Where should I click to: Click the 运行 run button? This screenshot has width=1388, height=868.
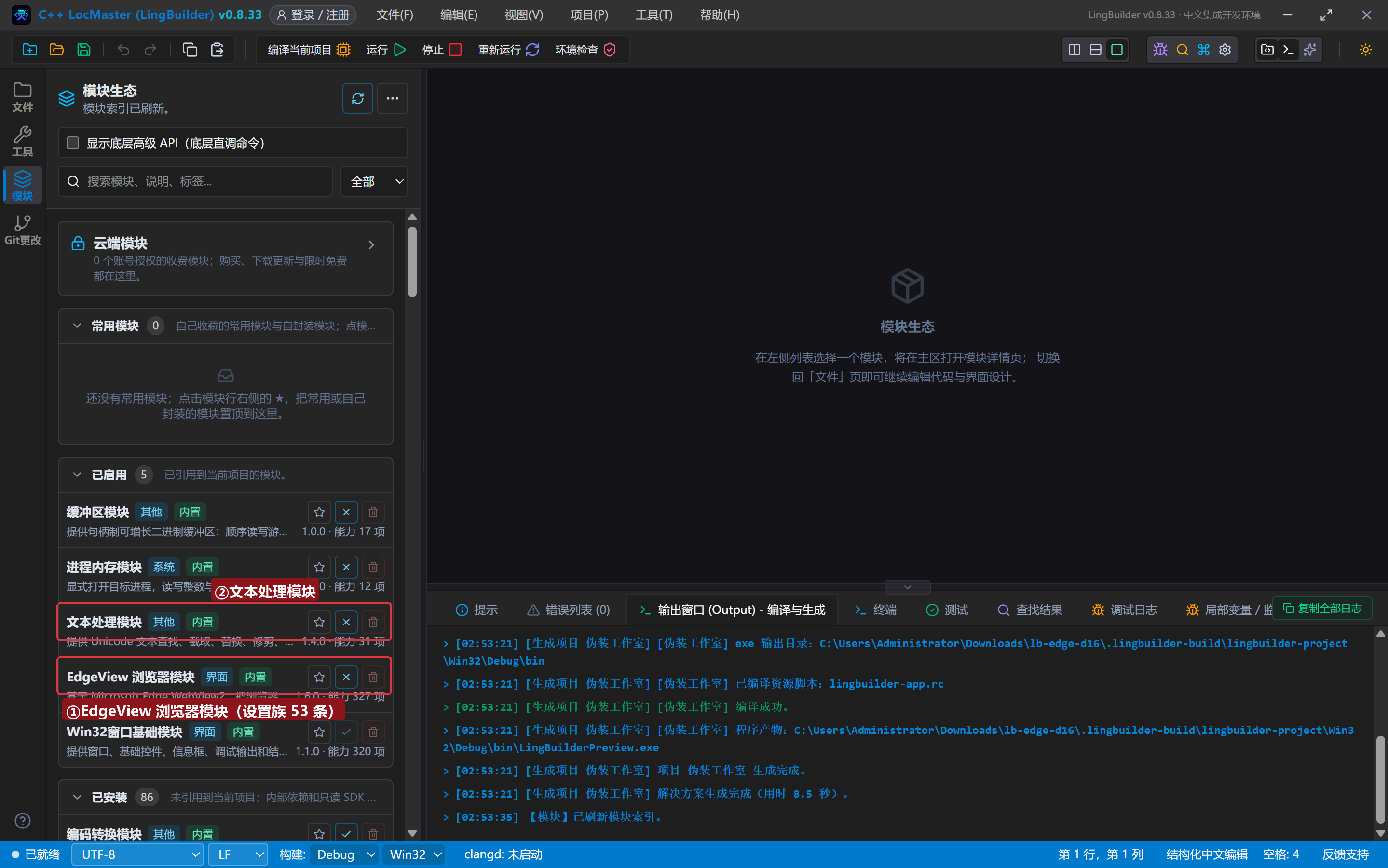pos(386,50)
